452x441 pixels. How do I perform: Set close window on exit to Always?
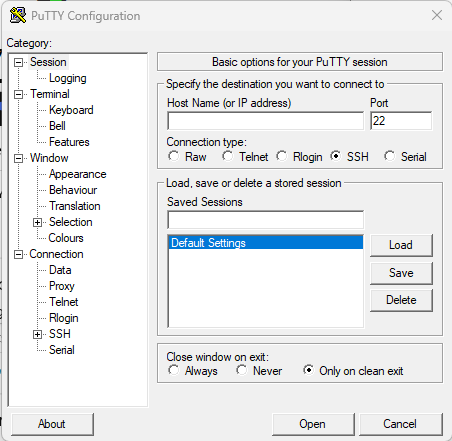[174, 370]
